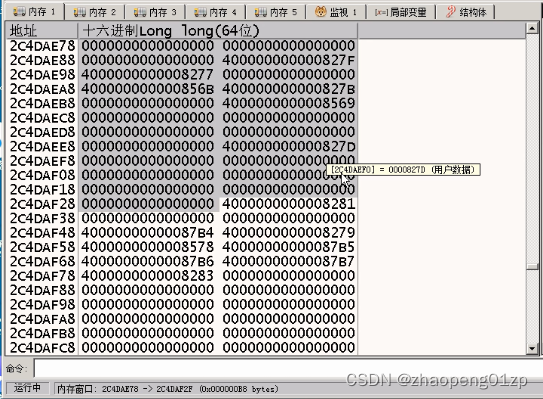Screen dimensions: 543x399
Task: Click value 400000000000827B
Action: click(289, 89)
